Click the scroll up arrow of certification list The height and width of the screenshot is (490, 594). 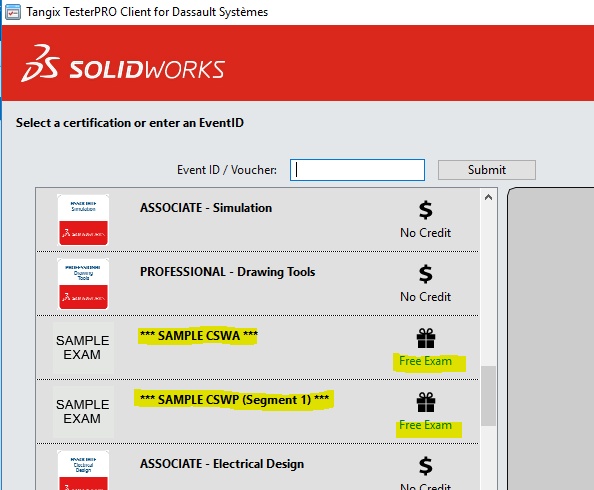[488, 197]
